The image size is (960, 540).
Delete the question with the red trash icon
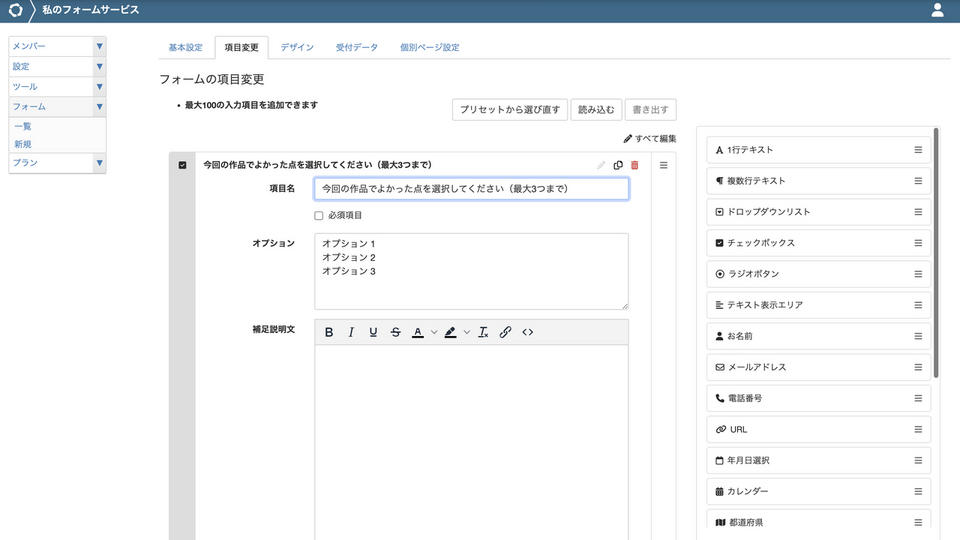click(x=635, y=165)
